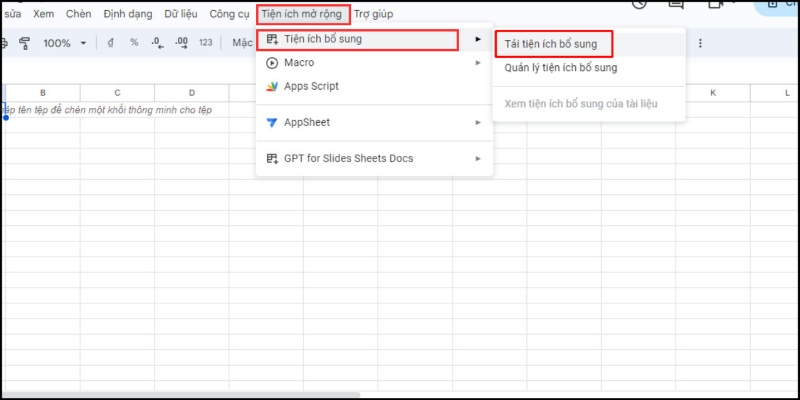
Task: Increase decimal places
Action: (x=181, y=43)
